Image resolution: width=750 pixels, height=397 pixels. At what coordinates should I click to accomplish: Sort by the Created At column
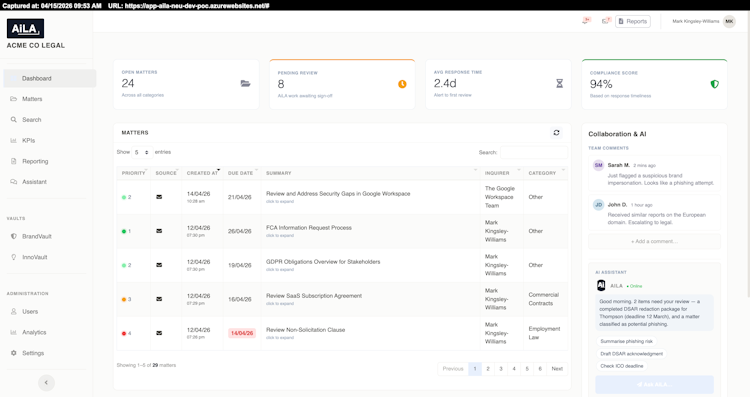pyautogui.click(x=202, y=173)
